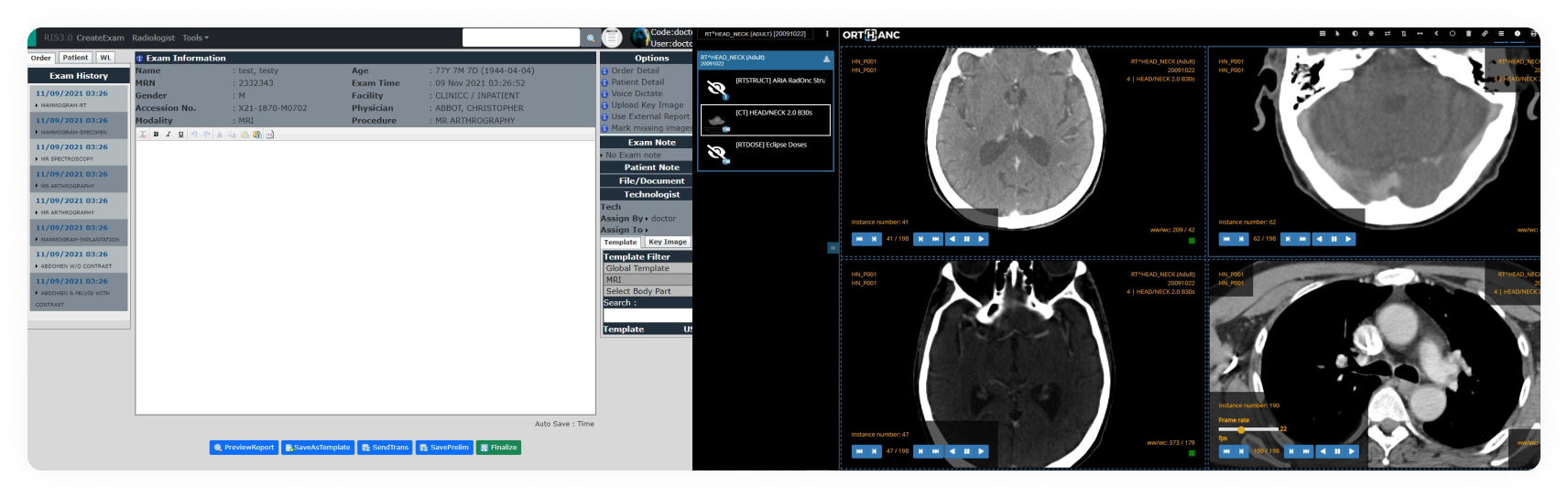The height and width of the screenshot is (498, 1568).
Task: Adjust the Frame rate slider handle
Action: [x=1241, y=429]
